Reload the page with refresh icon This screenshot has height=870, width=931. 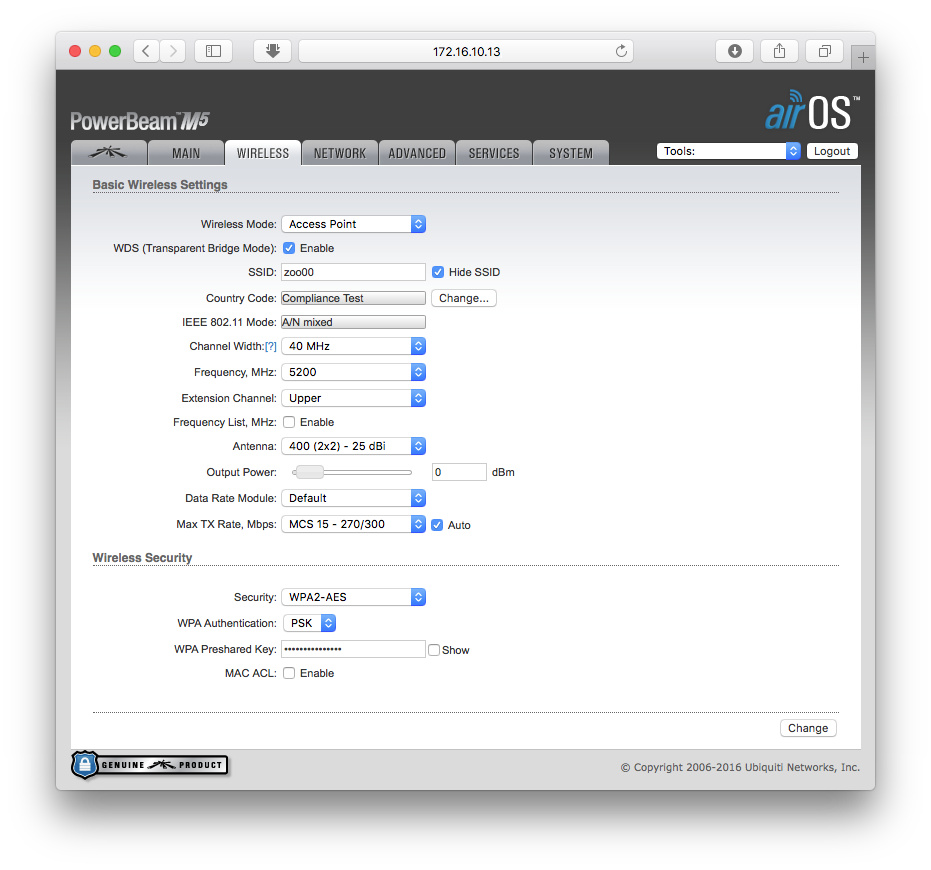[621, 51]
